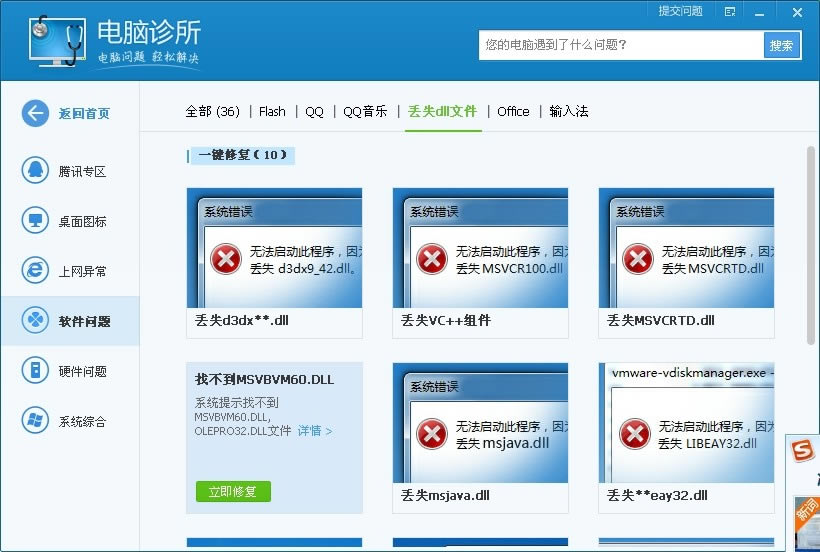Select the 桌面图标 monitor icon

point(35,221)
